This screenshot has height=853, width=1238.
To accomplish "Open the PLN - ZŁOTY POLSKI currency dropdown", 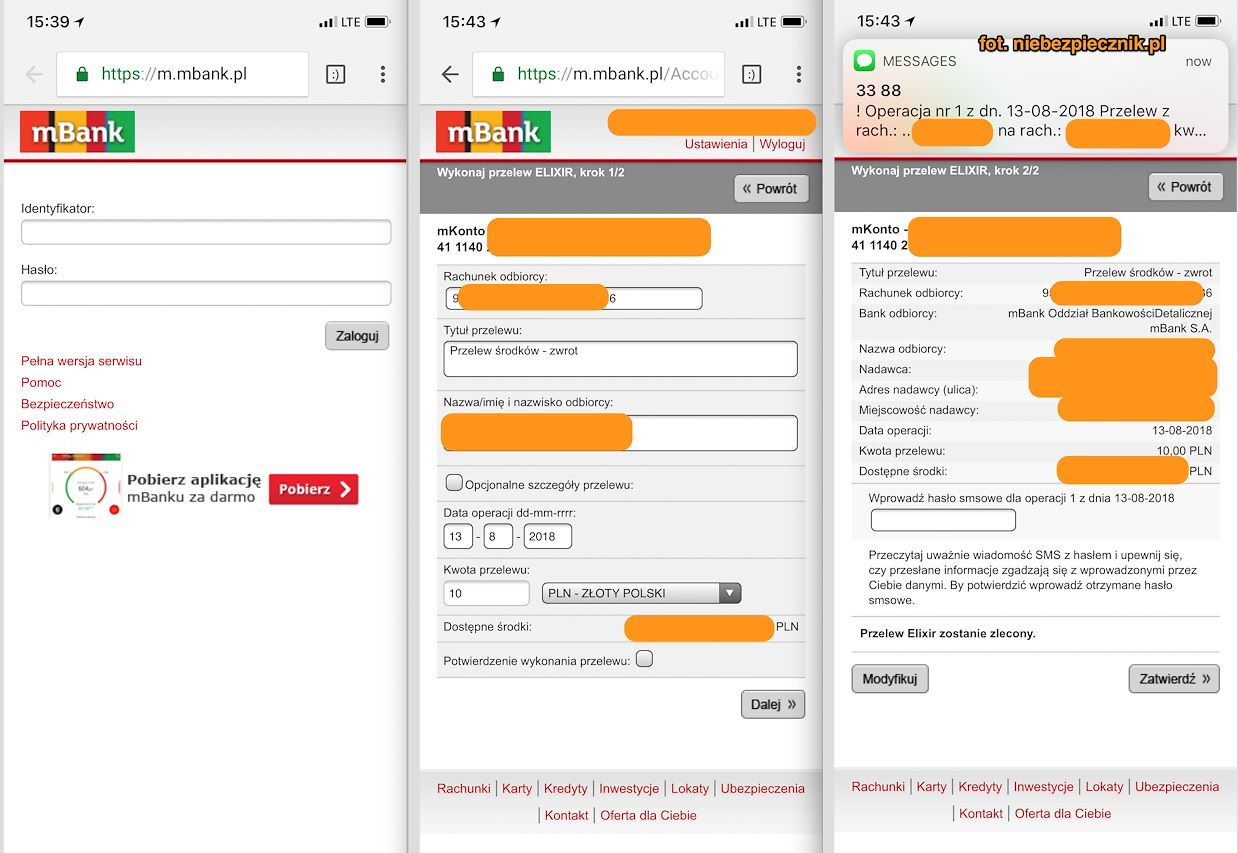I will point(642,593).
